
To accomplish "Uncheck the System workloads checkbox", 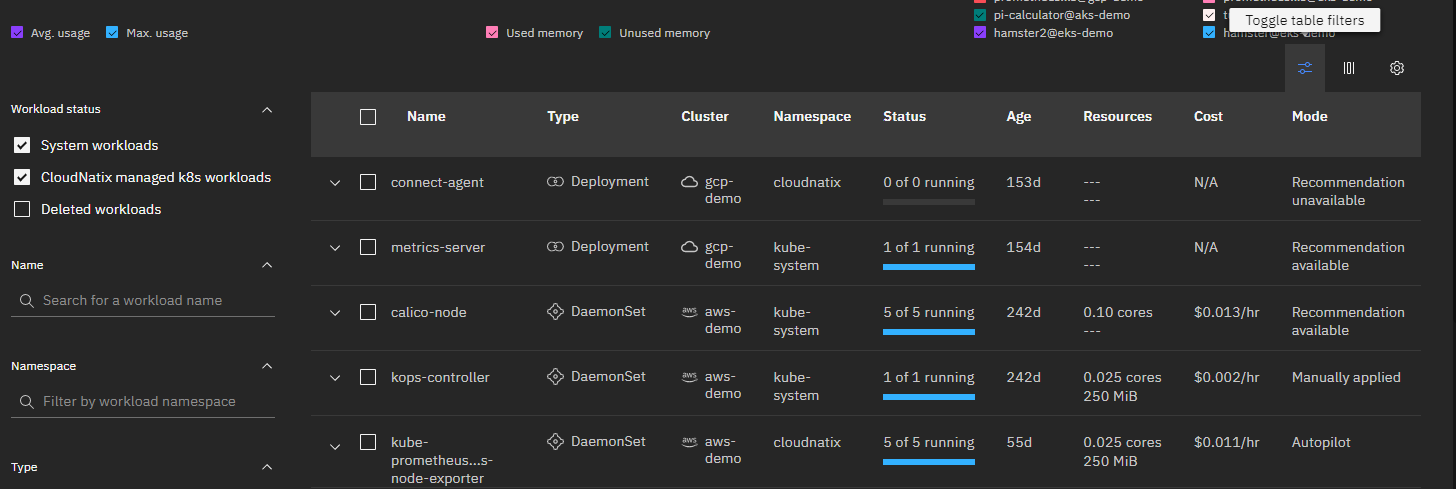I will (x=22, y=146).
